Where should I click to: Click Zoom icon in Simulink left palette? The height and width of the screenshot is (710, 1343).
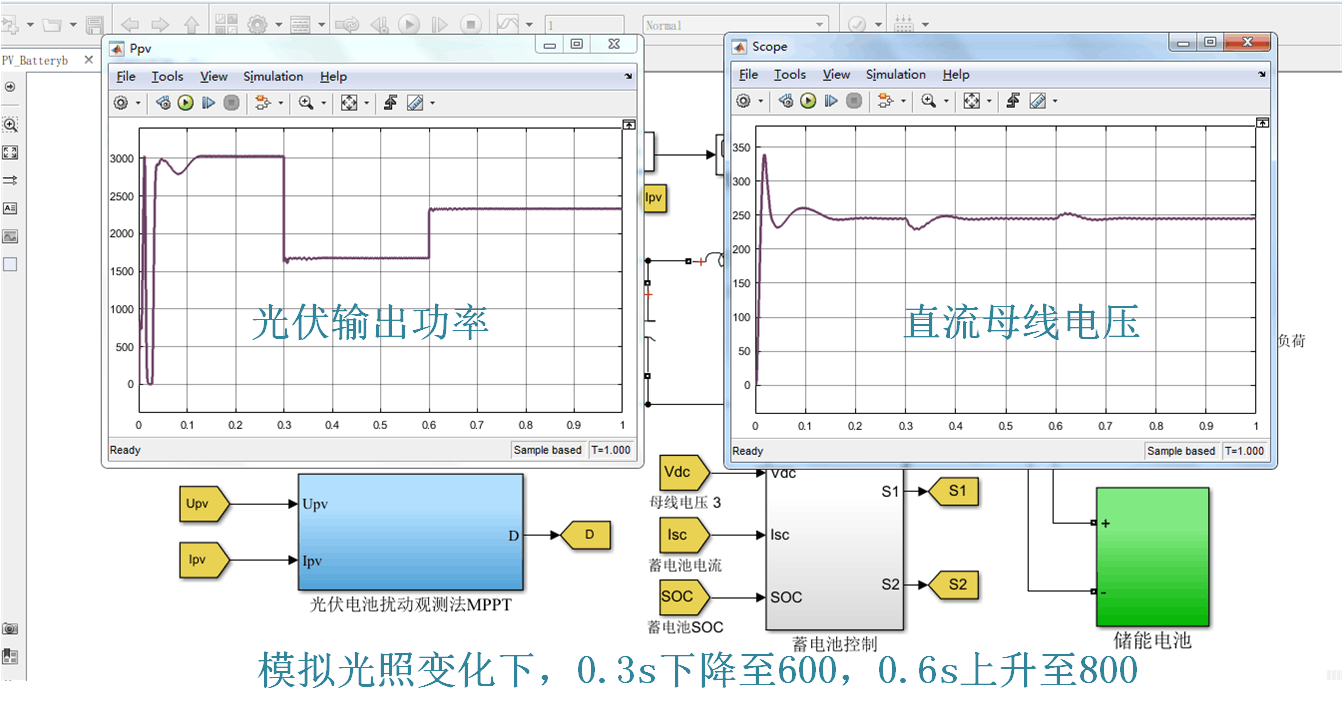pos(10,125)
